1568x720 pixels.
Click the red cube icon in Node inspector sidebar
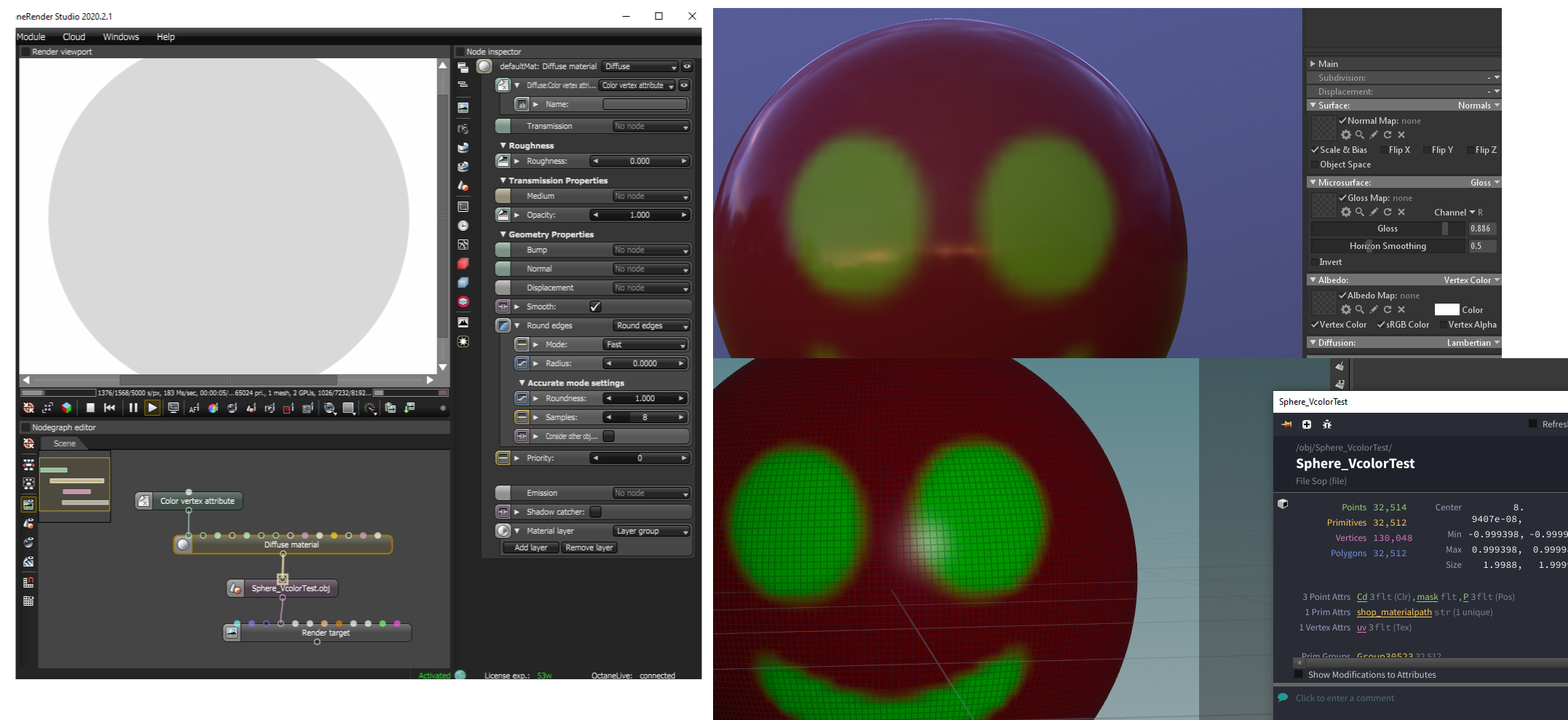(463, 264)
